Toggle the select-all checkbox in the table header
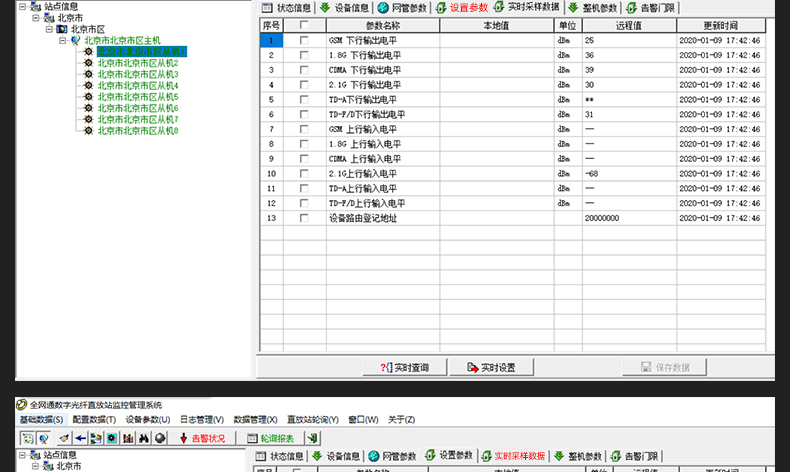The height and width of the screenshot is (472, 790). pos(304,25)
